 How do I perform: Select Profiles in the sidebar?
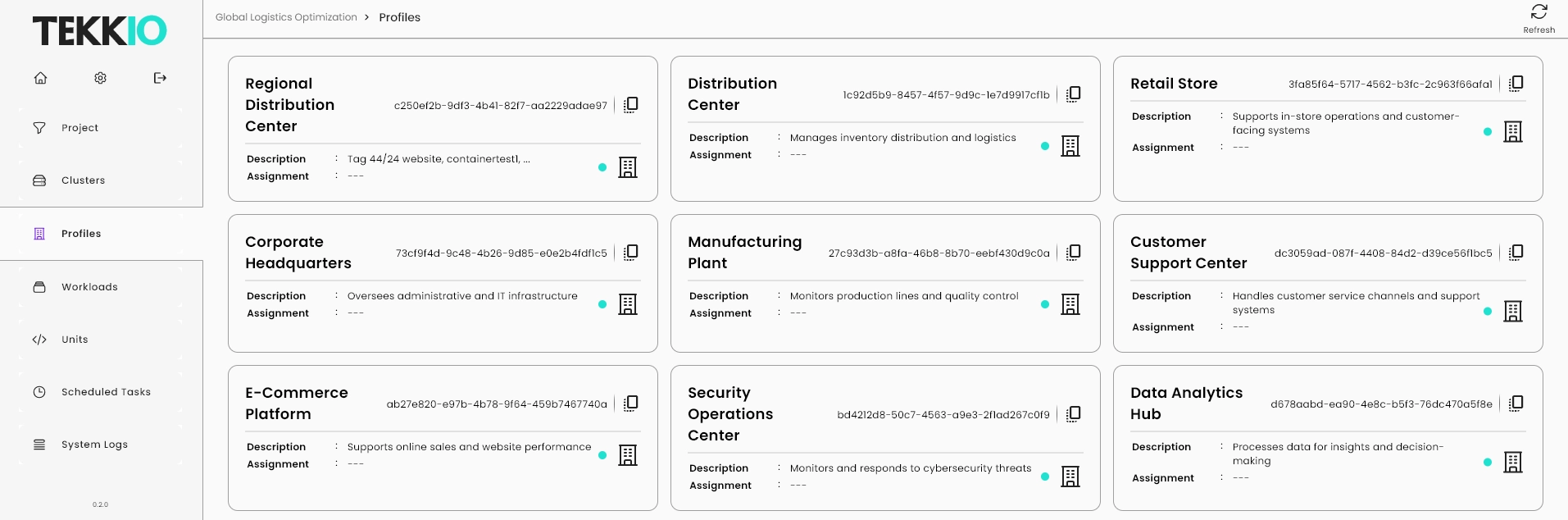[x=101, y=234]
